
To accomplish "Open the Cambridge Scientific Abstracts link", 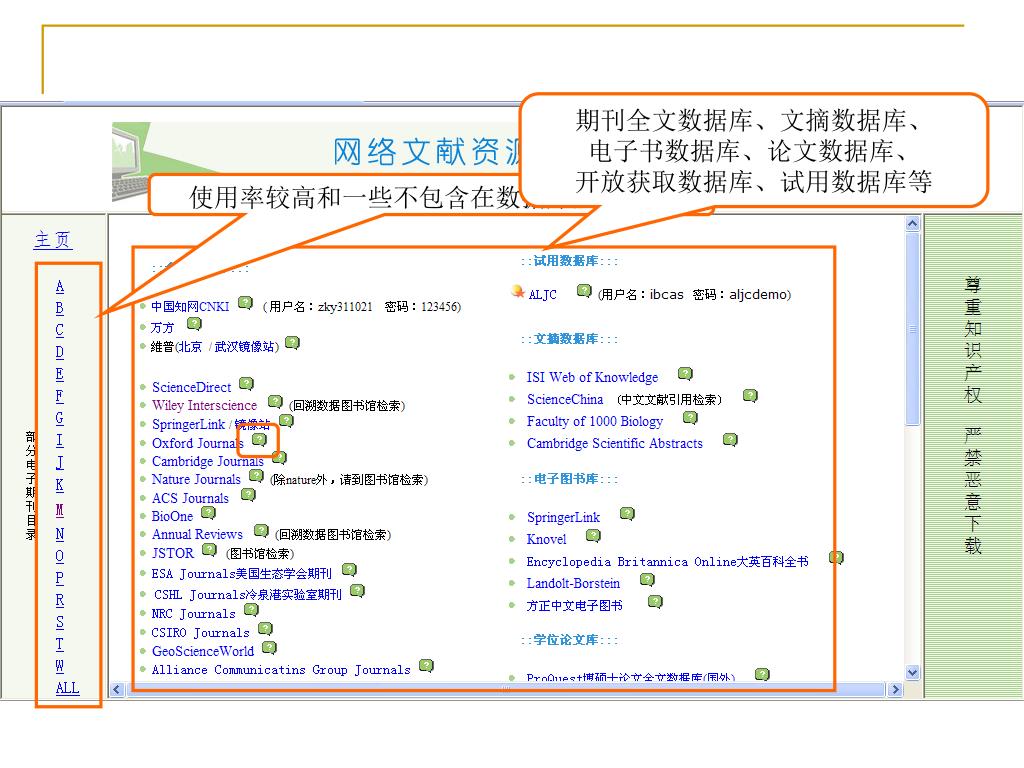I will (615, 443).
